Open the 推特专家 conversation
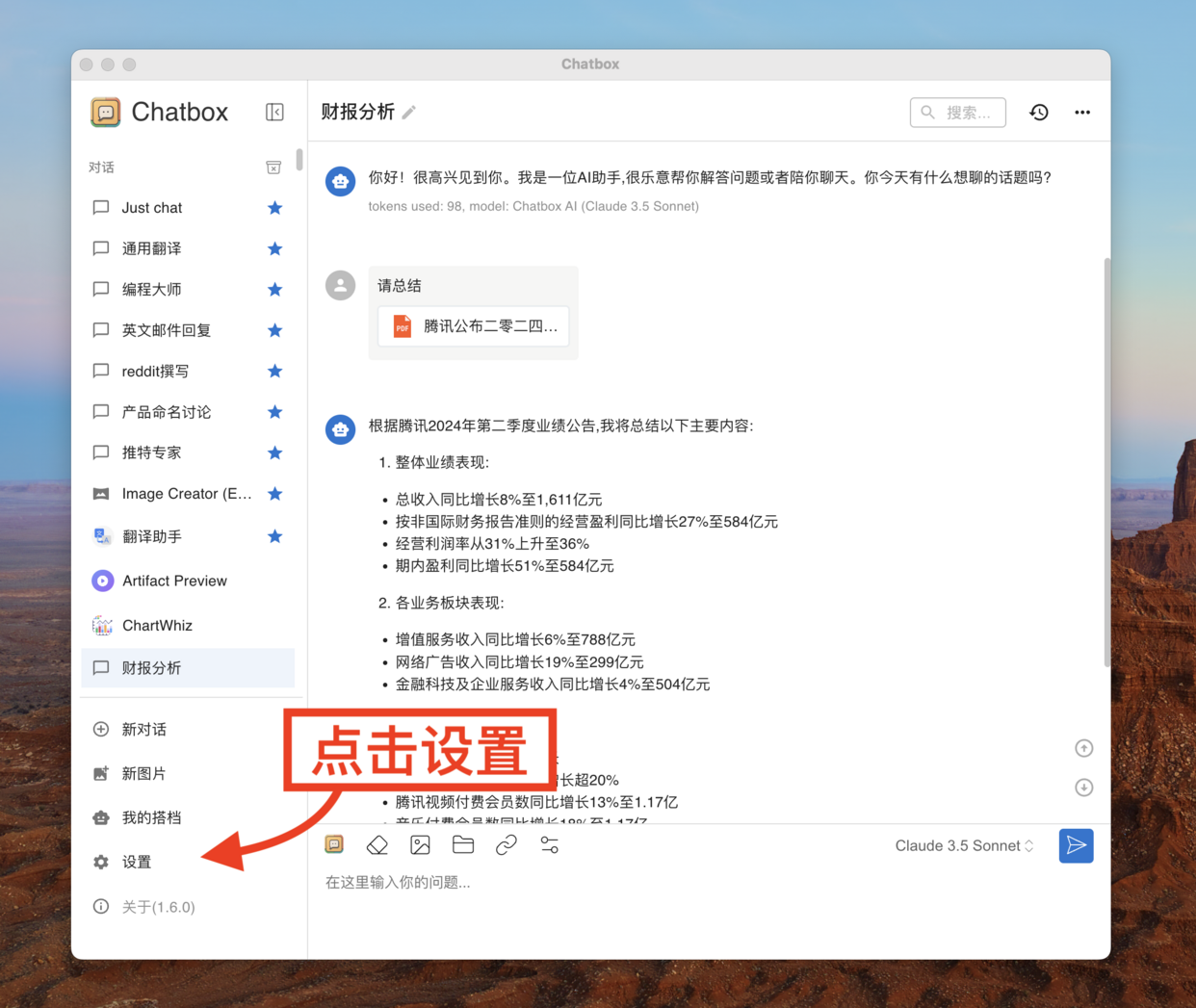This screenshot has width=1196, height=1008. pyautogui.click(x=188, y=452)
